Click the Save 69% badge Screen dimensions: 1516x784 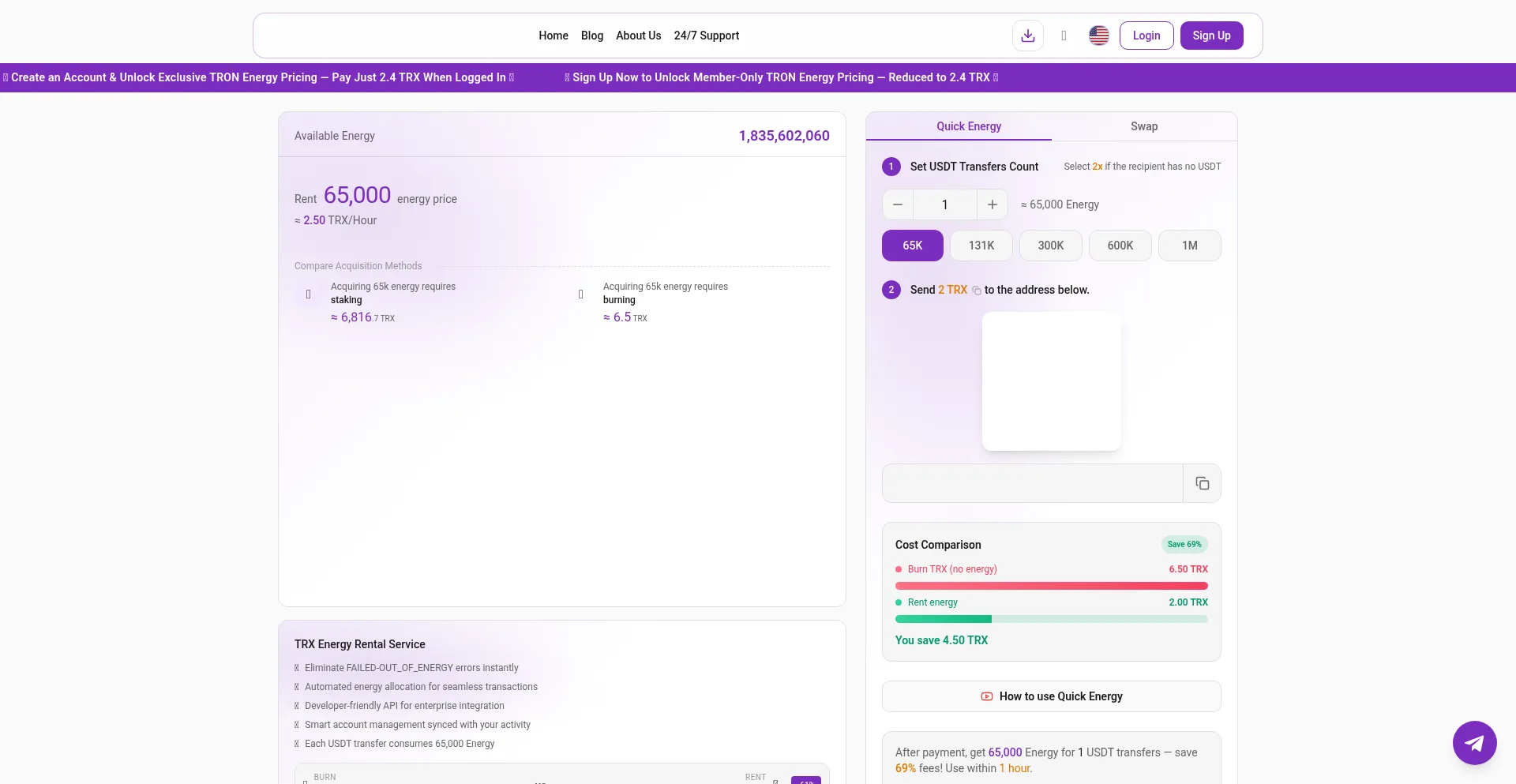1184,544
